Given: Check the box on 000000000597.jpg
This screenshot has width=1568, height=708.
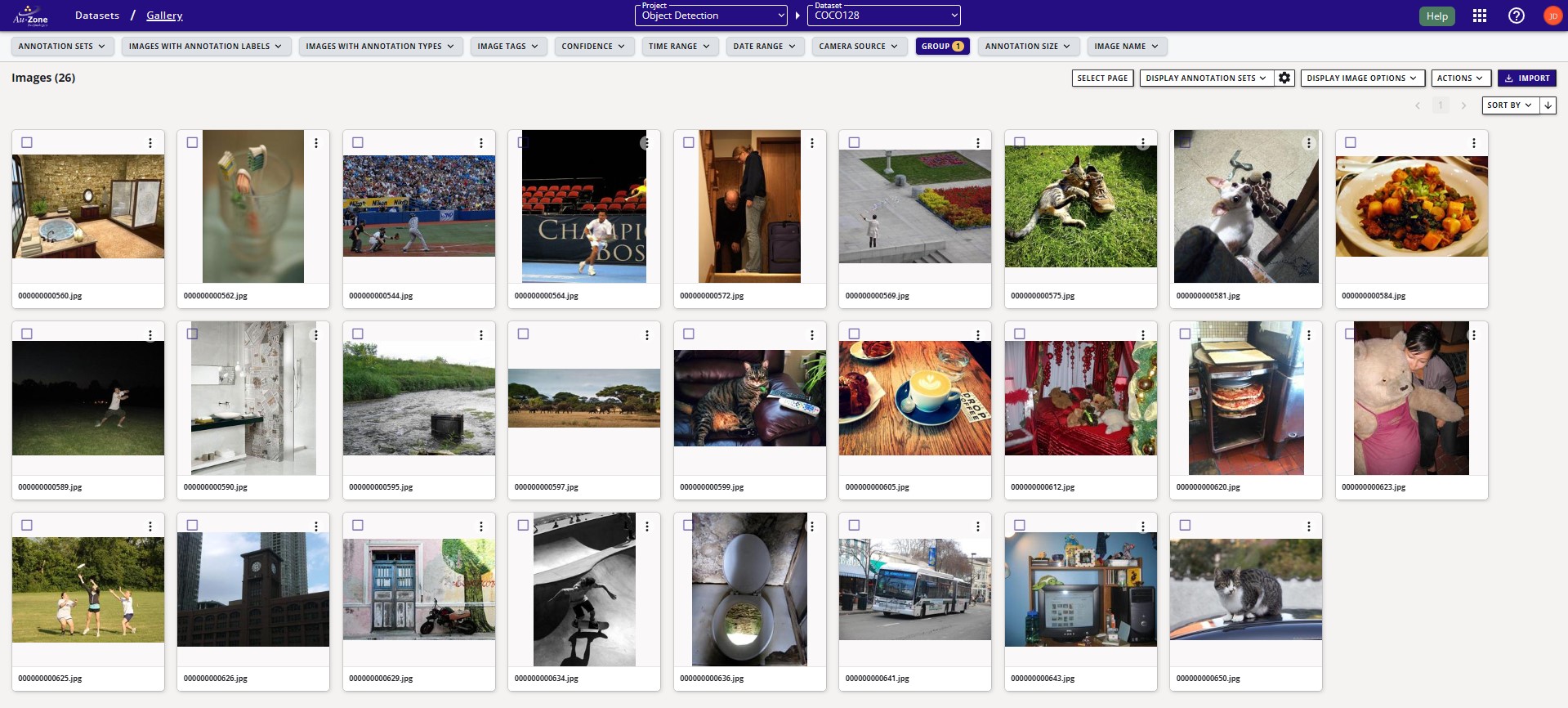Looking at the screenshot, I should coord(523,334).
